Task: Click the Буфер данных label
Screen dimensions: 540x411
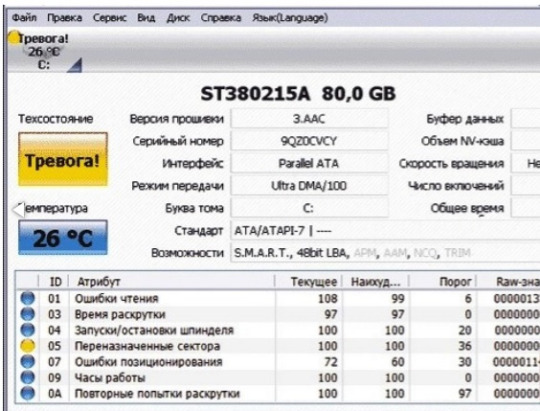Action: (x=465, y=119)
